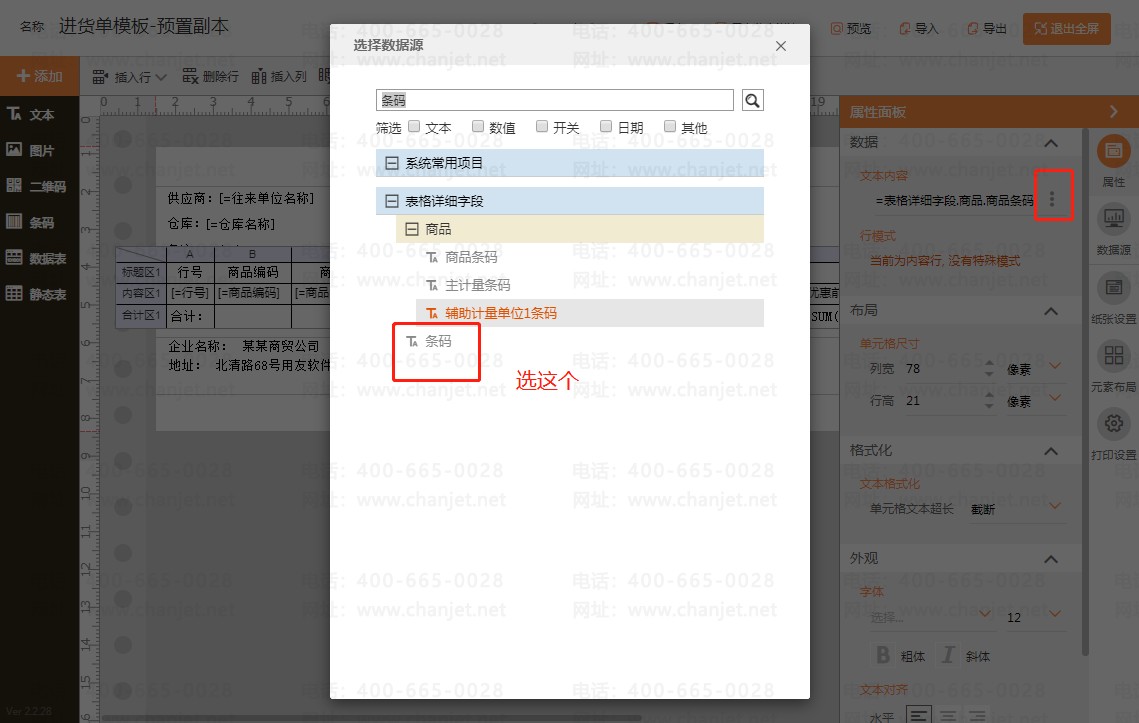This screenshot has height=723, width=1139.
Task: Select the 商品条码 field
Action: coord(471,257)
